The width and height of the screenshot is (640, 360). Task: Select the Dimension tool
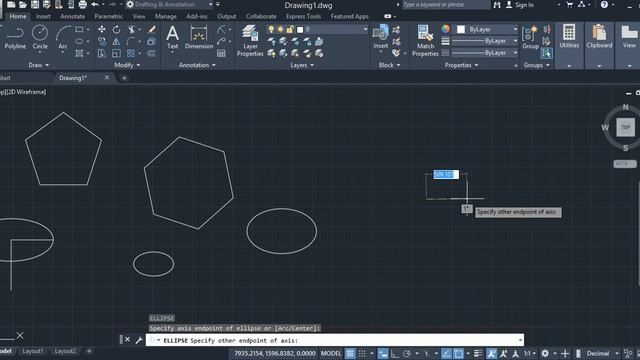pyautogui.click(x=199, y=37)
